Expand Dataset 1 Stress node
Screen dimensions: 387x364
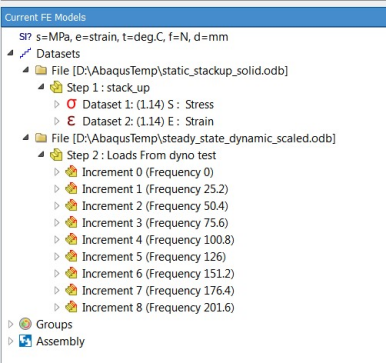[57, 104]
